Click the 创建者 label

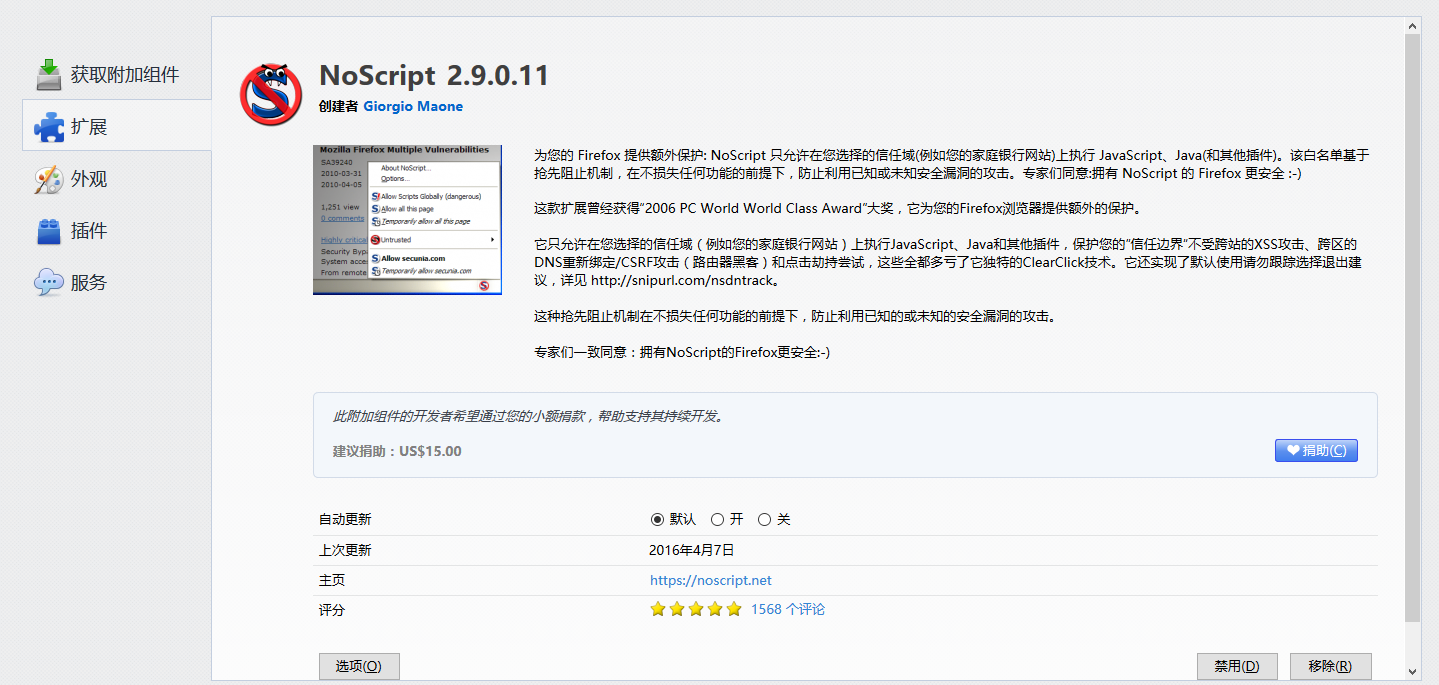point(338,106)
